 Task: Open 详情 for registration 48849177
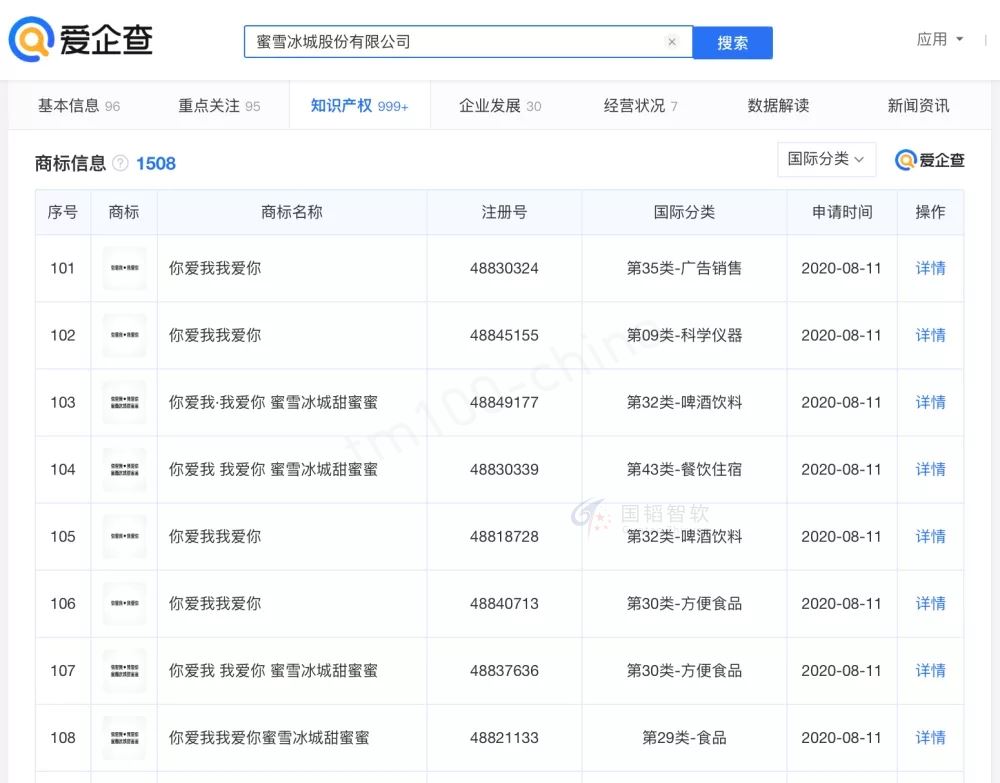930,402
